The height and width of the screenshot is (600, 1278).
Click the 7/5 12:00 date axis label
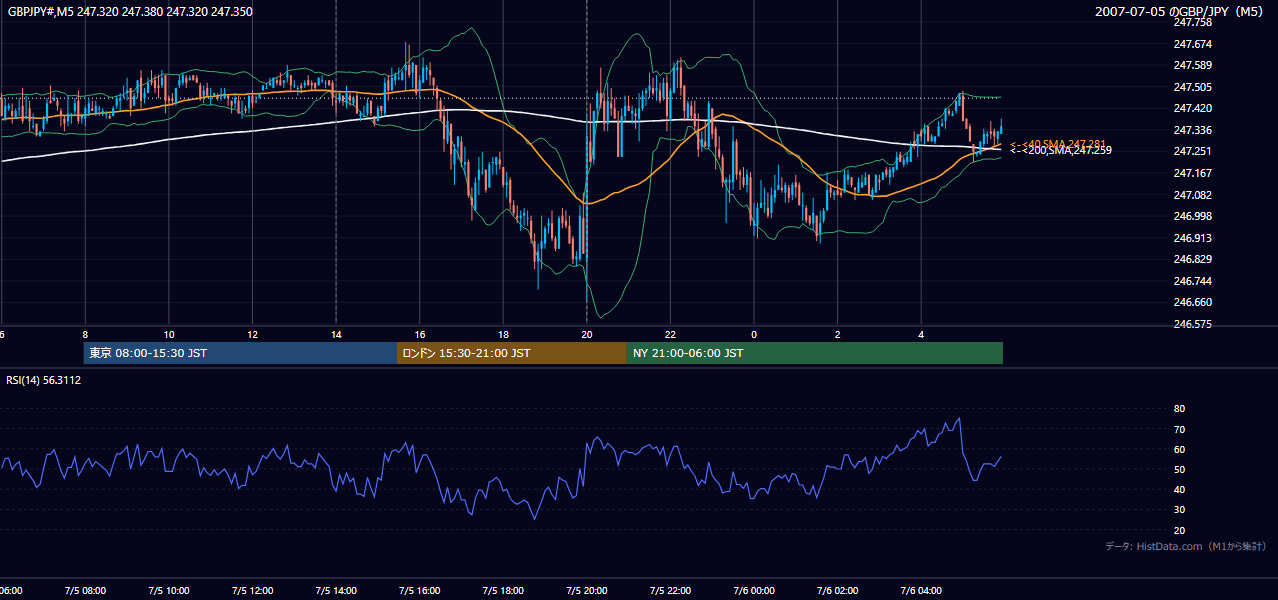(253, 591)
